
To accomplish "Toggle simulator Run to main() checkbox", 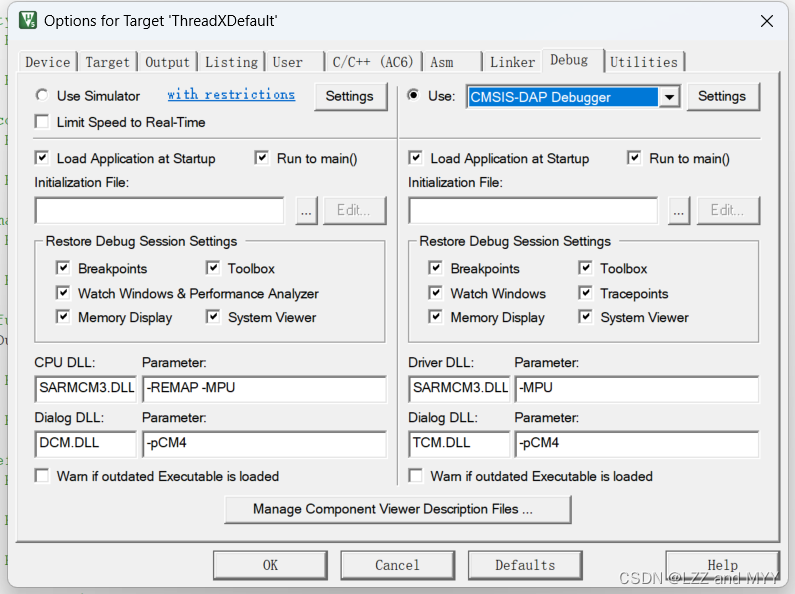I will pyautogui.click(x=262, y=158).
